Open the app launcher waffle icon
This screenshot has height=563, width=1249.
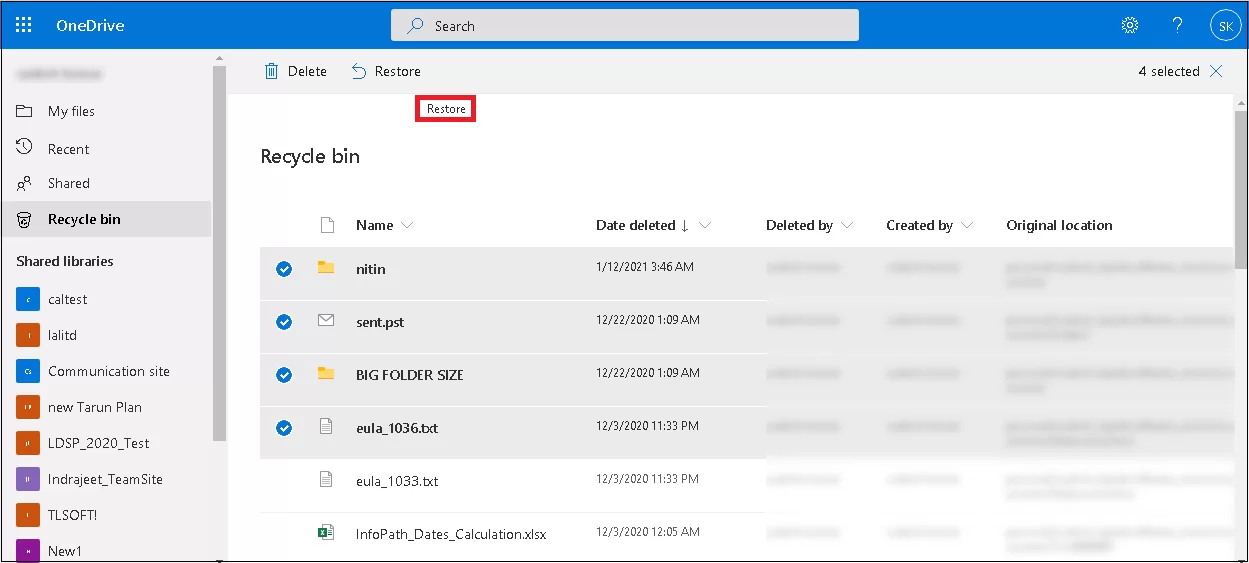tap(24, 25)
